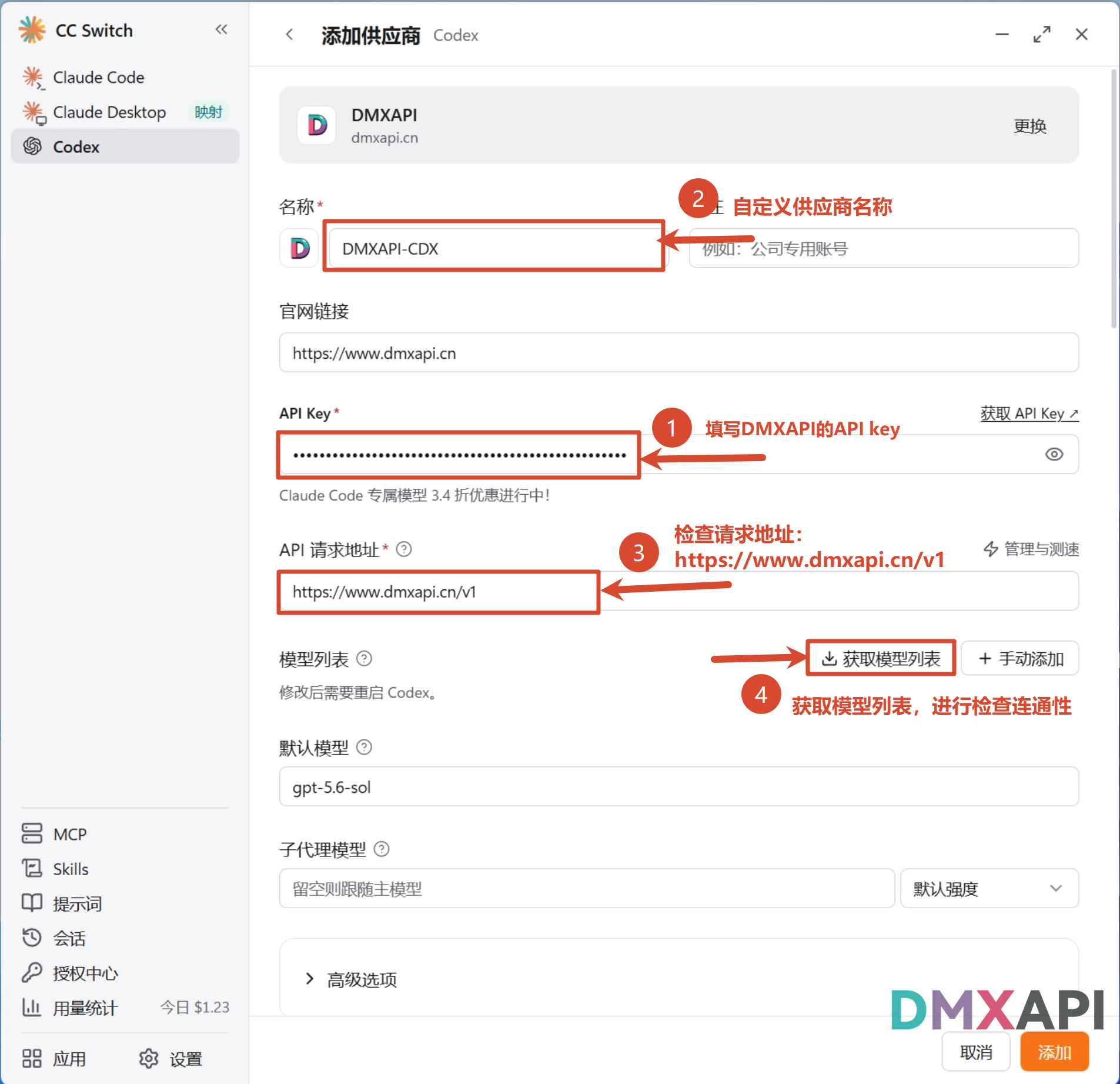Screen dimensions: 1120x1084
Task: Click 手动添加 button
Action: click(1020, 658)
